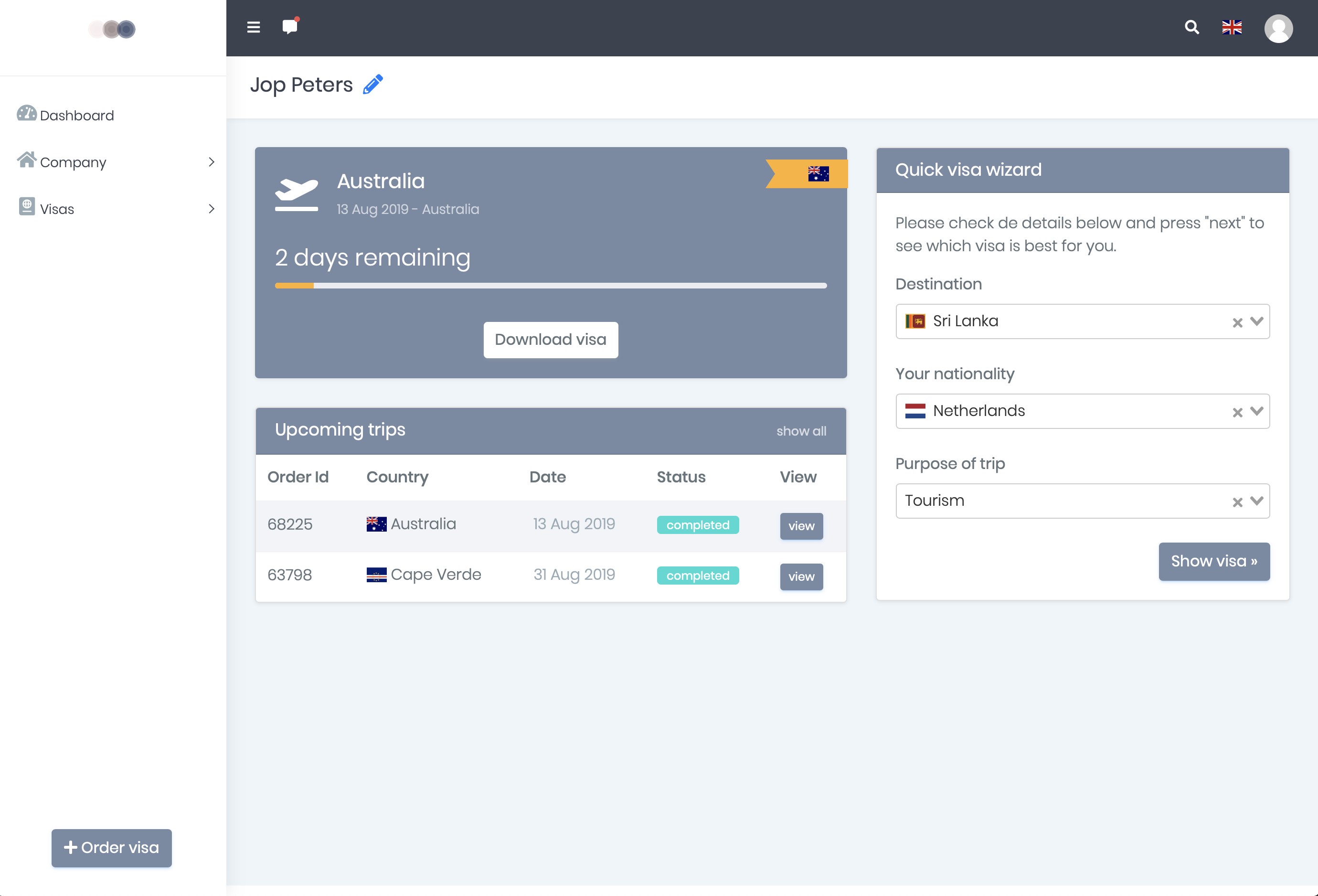The width and height of the screenshot is (1318, 896).
Task: Click completed status badge for Cape Verde
Action: 698,575
